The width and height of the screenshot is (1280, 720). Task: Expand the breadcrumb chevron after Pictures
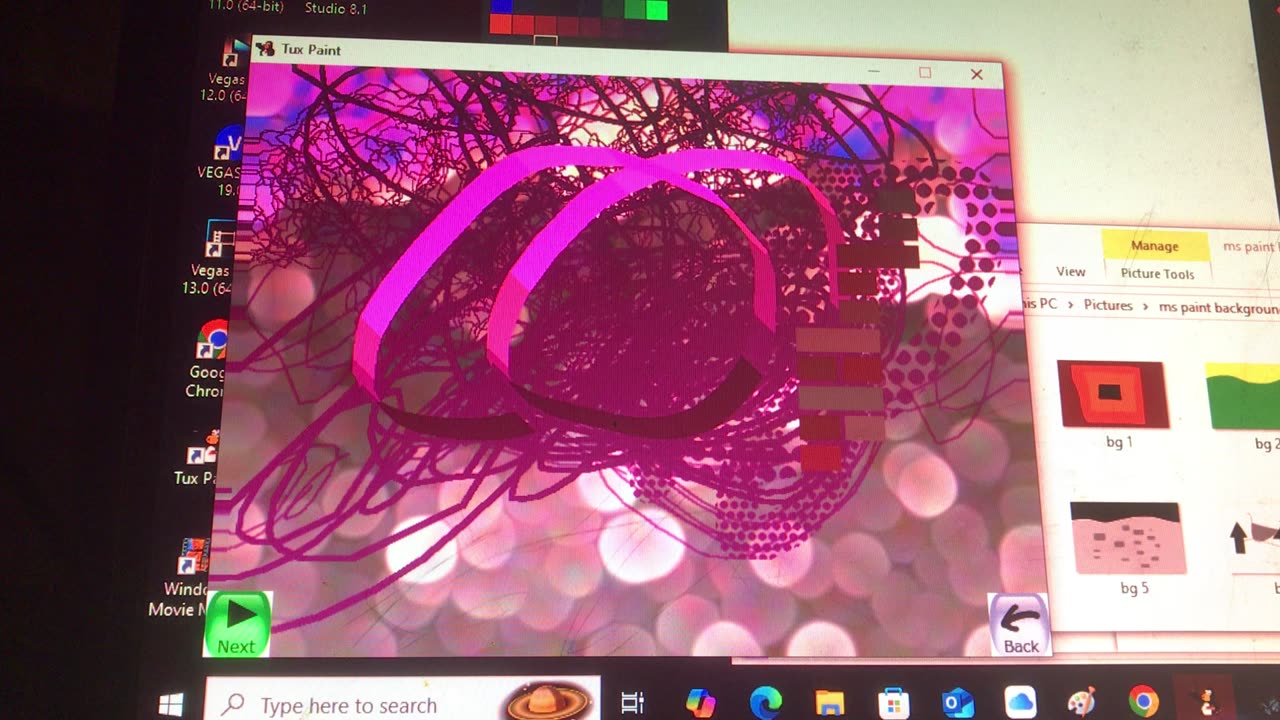pos(1146,307)
